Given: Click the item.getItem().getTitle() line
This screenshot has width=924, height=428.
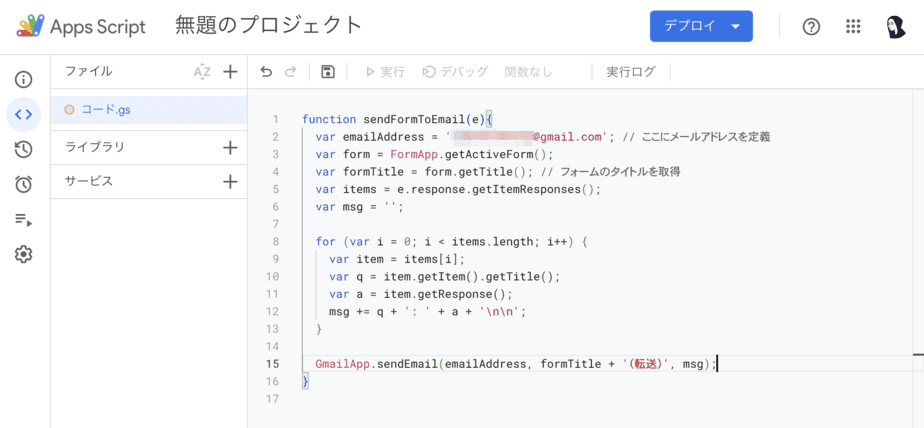Looking at the screenshot, I should [444, 276].
